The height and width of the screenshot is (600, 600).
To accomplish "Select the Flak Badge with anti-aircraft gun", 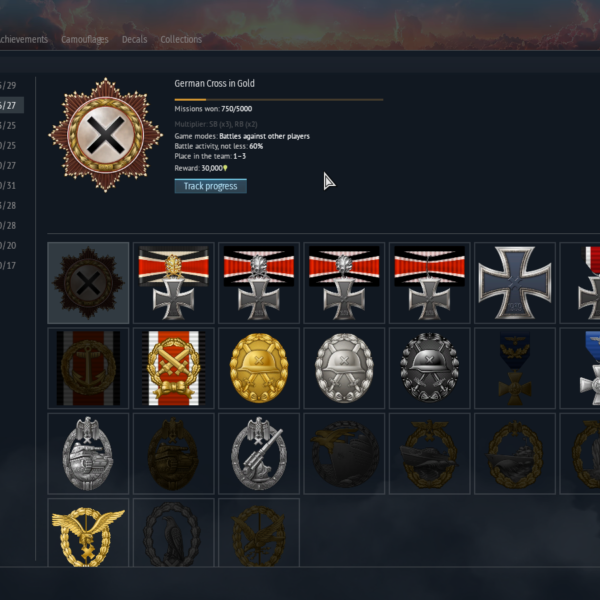I will (259, 453).
